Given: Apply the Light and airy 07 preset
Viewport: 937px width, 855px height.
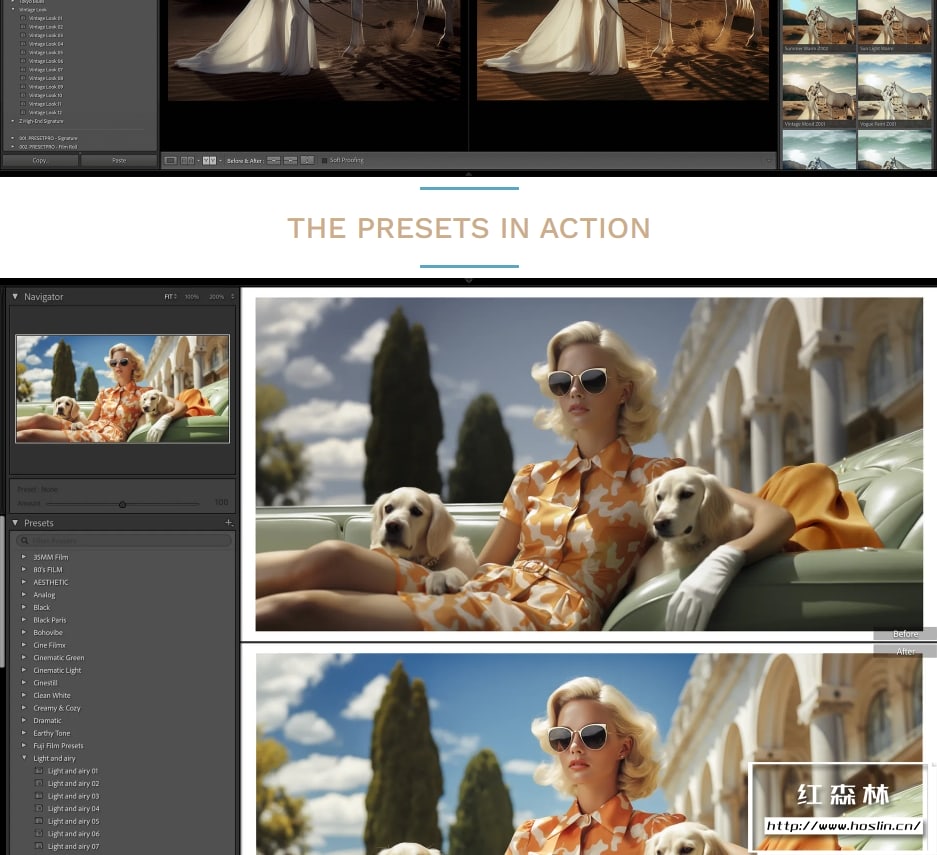Looking at the screenshot, I should pos(74,846).
